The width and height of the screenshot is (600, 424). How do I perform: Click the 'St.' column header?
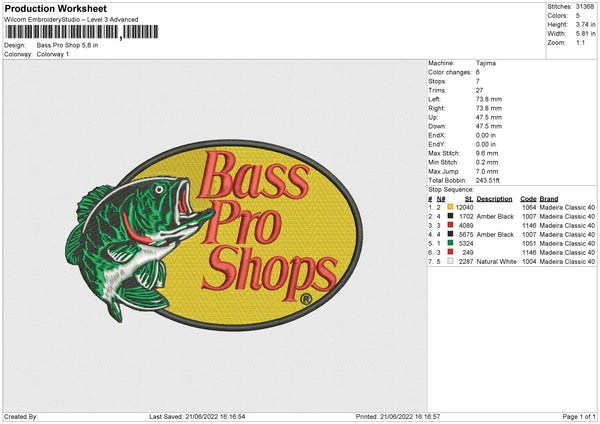(469, 199)
